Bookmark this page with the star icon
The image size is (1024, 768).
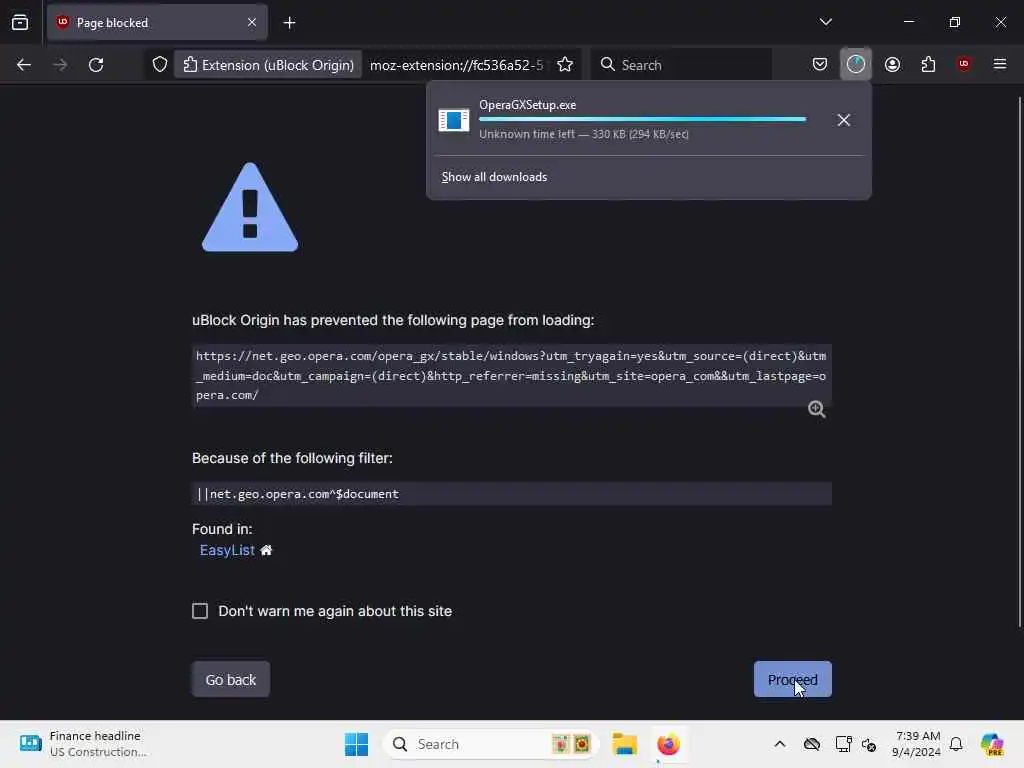[x=565, y=65]
